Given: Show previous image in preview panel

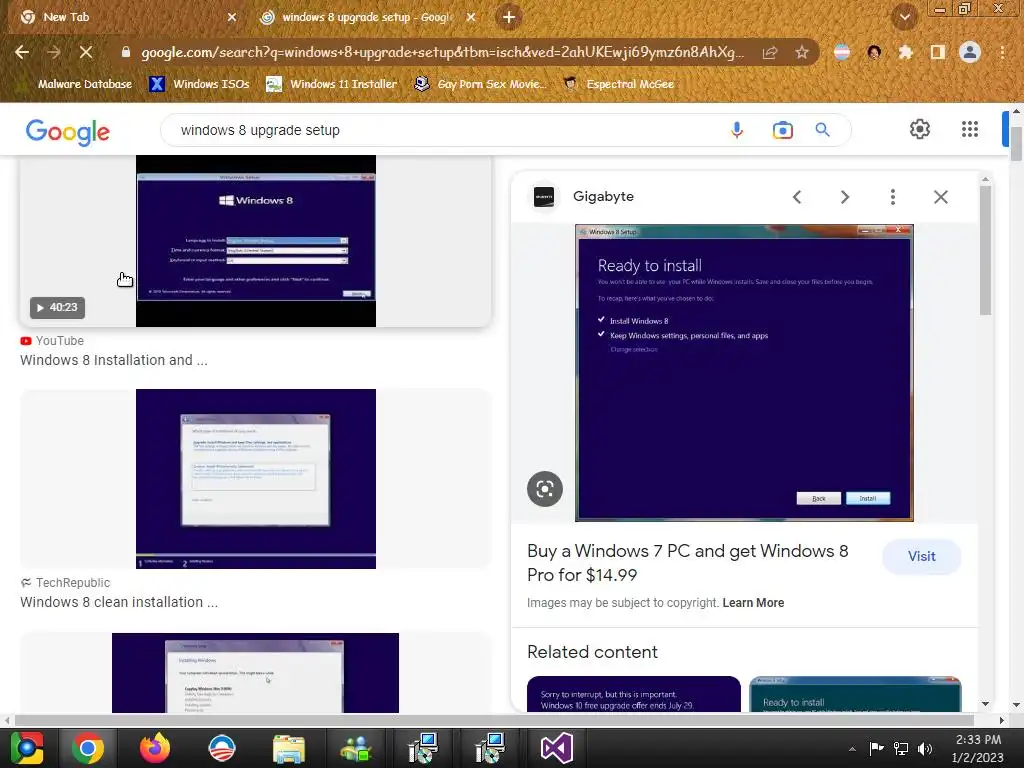Looking at the screenshot, I should (797, 197).
